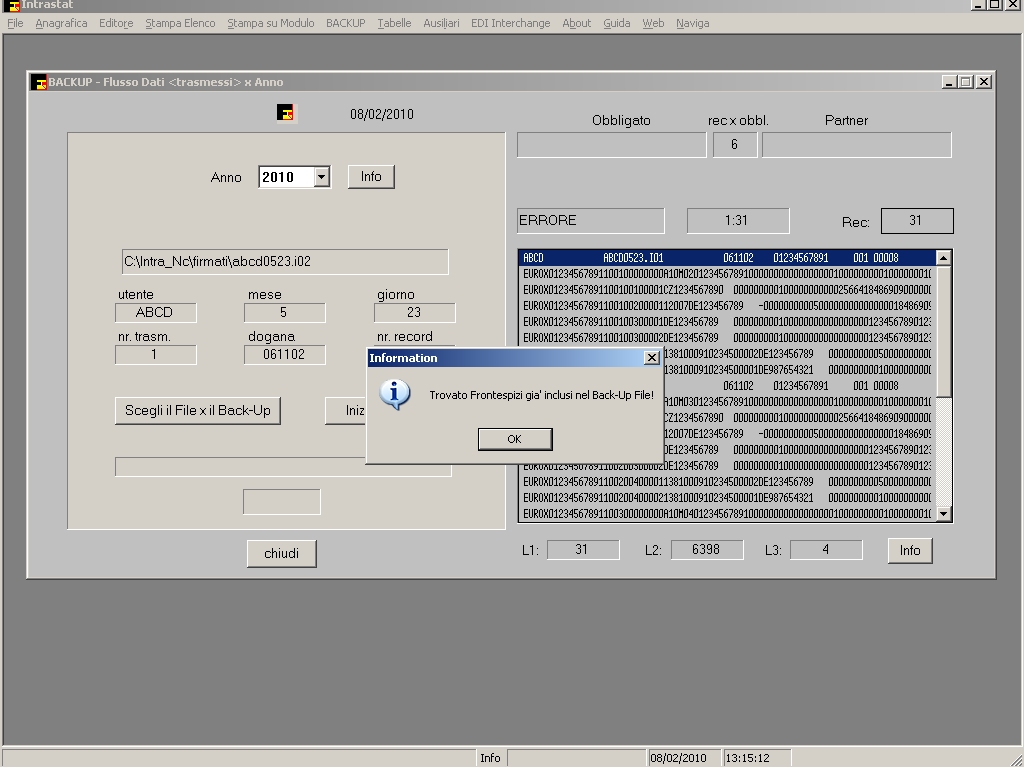Viewport: 1024px width, 768px height.
Task: Click the Partner field
Action: 857,145
